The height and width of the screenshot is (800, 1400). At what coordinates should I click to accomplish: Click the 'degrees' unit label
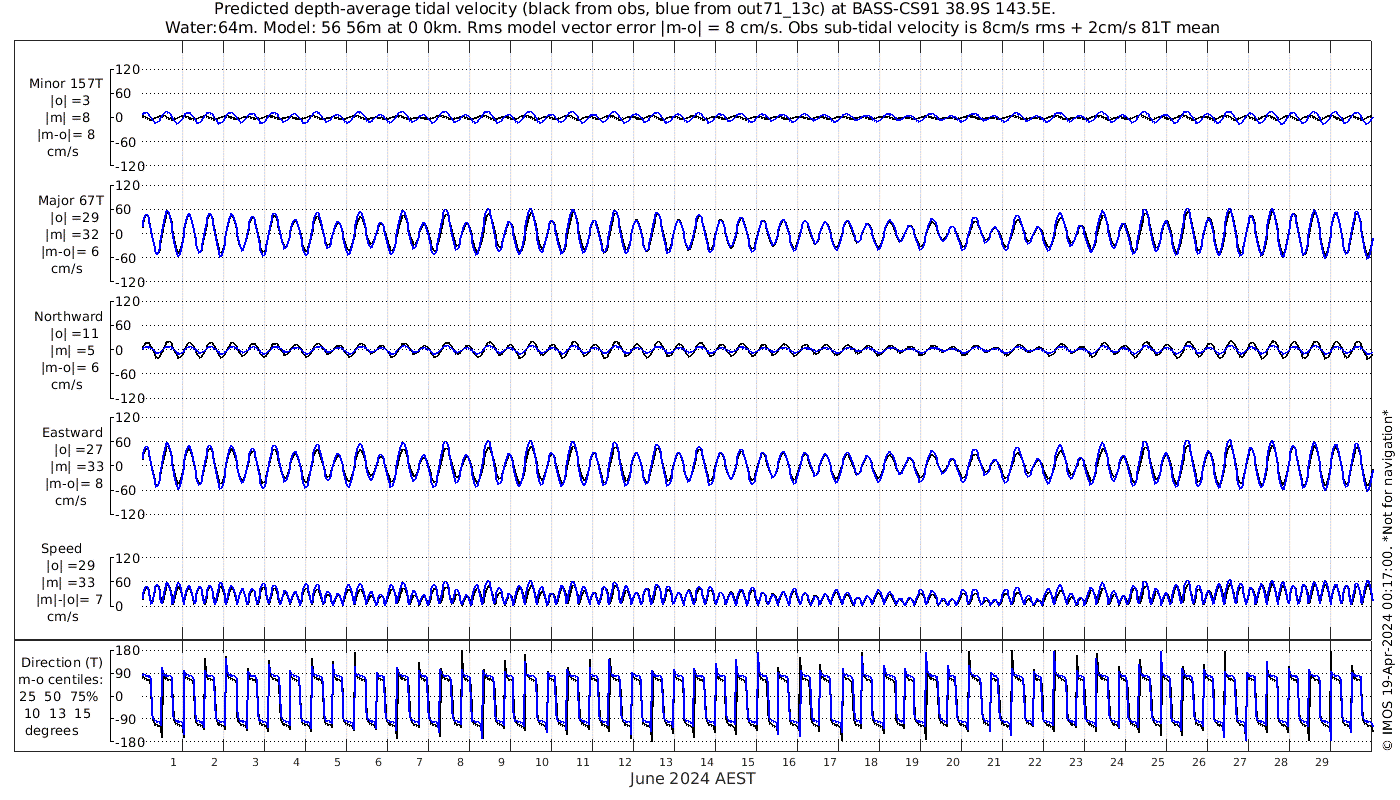pyautogui.click(x=52, y=730)
